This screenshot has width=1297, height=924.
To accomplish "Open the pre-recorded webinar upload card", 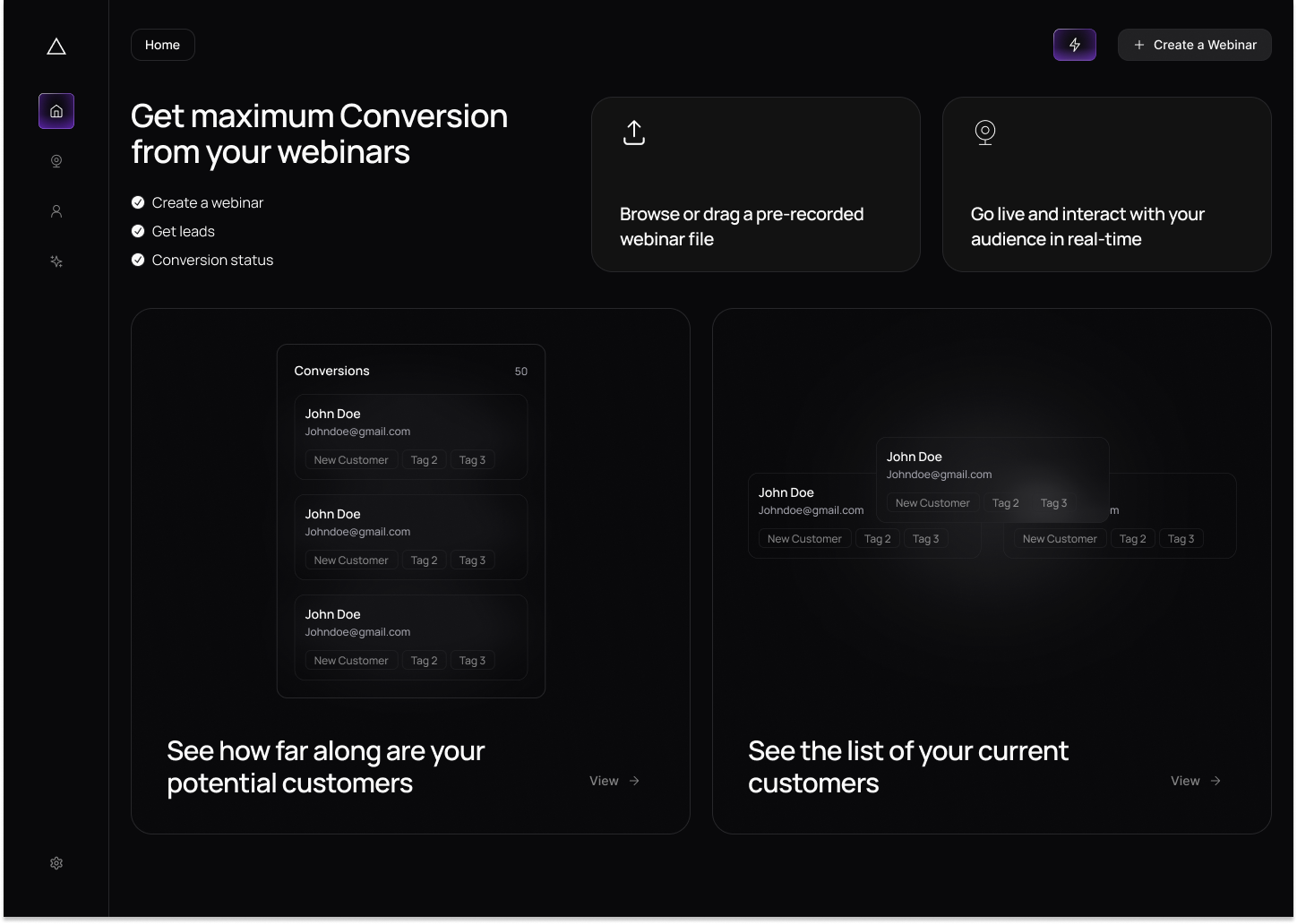I will (x=755, y=184).
